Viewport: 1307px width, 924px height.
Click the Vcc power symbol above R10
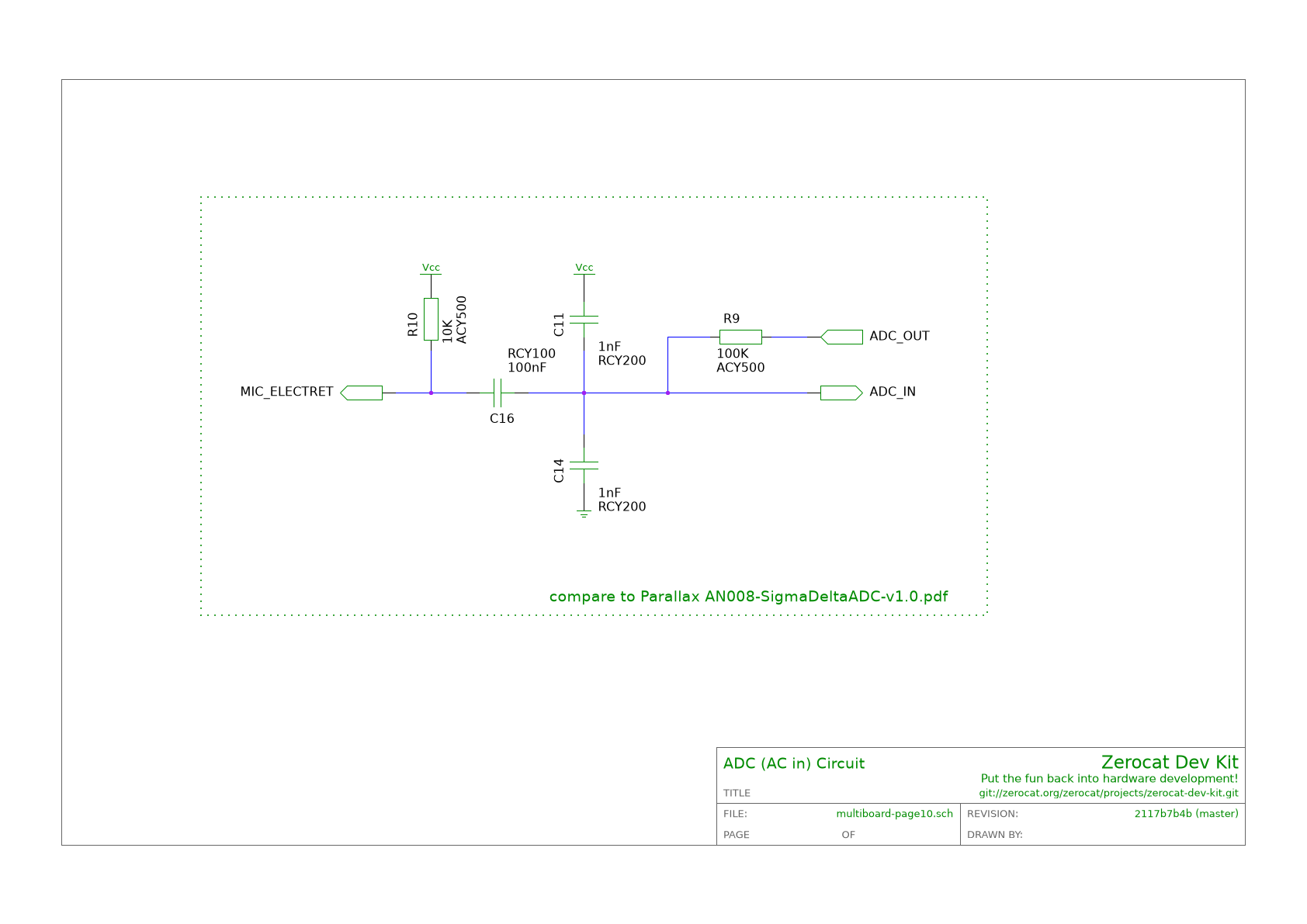(431, 268)
